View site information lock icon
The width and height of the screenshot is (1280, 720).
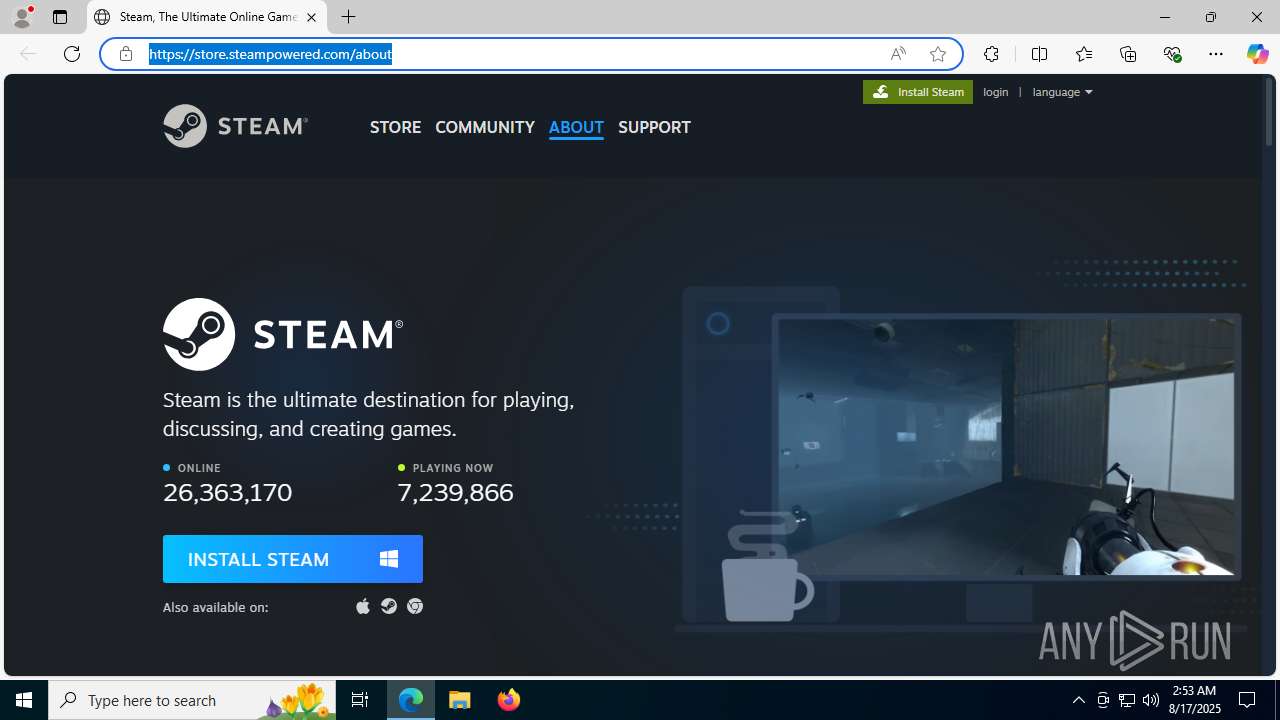(125, 54)
